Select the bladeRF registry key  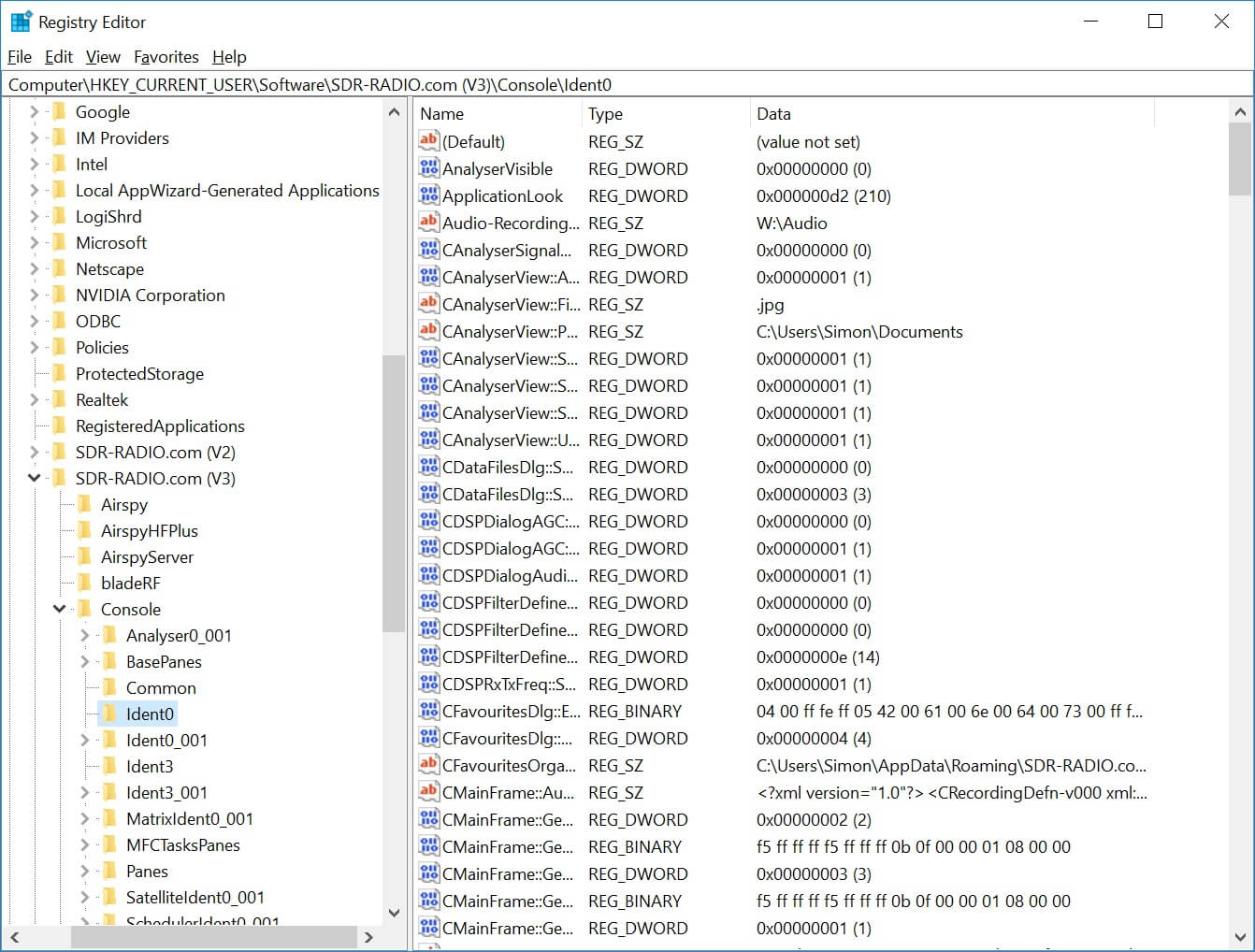tap(130, 584)
